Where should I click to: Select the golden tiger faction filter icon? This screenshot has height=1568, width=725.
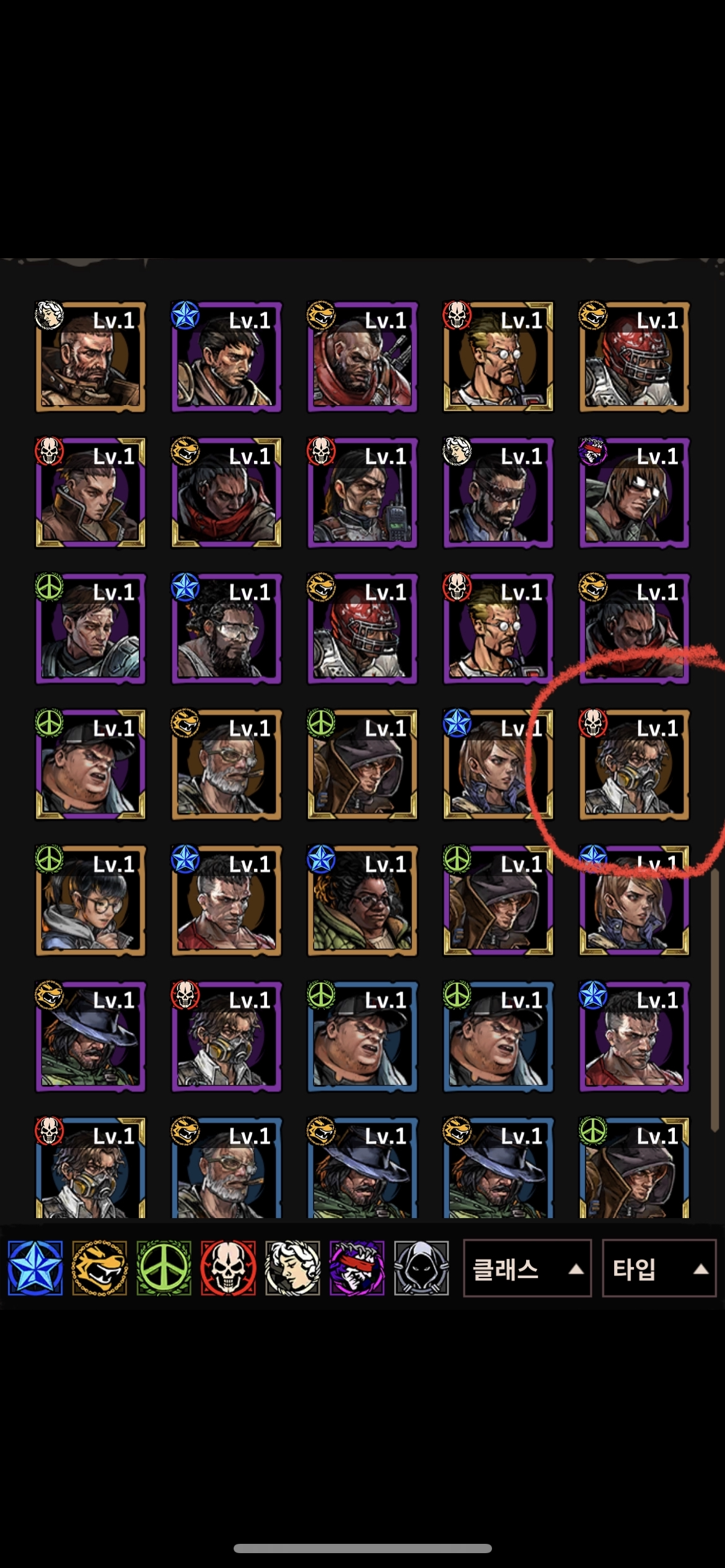point(100,1268)
